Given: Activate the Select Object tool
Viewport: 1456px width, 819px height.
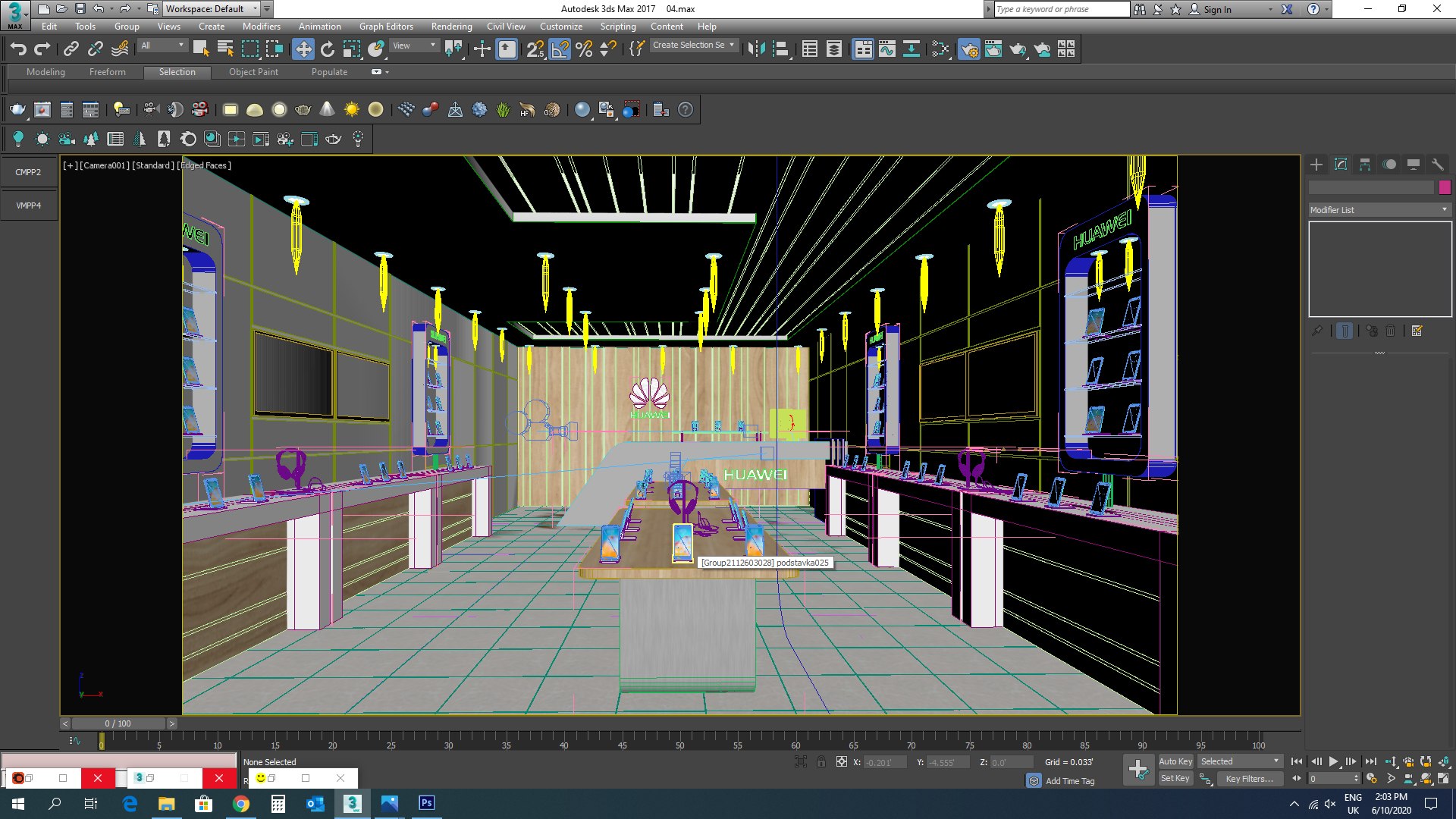Looking at the screenshot, I should coord(201,49).
